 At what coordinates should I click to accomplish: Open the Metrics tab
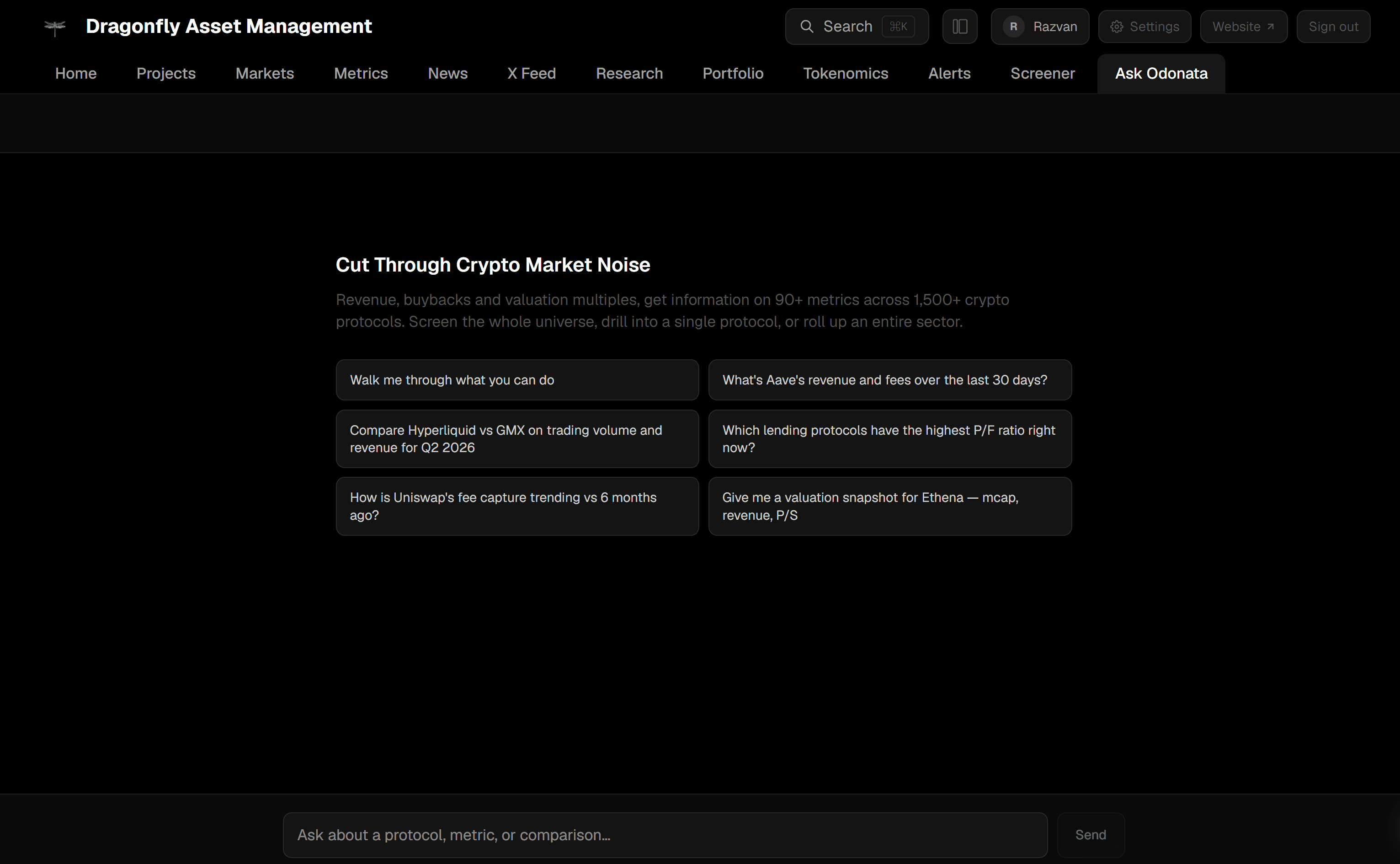pyautogui.click(x=361, y=73)
